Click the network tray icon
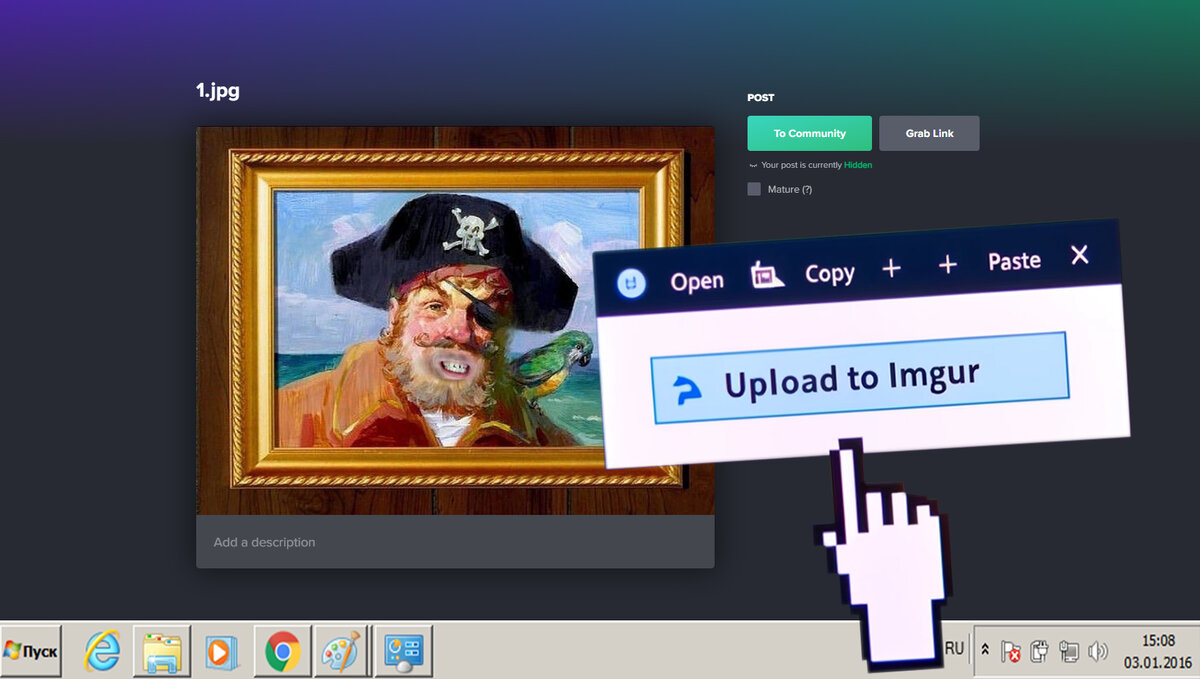 click(x=1069, y=652)
